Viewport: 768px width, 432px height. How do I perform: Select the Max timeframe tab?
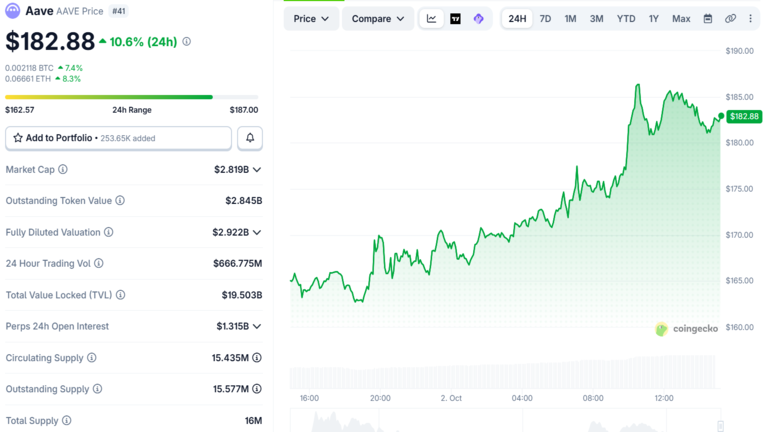tap(681, 19)
